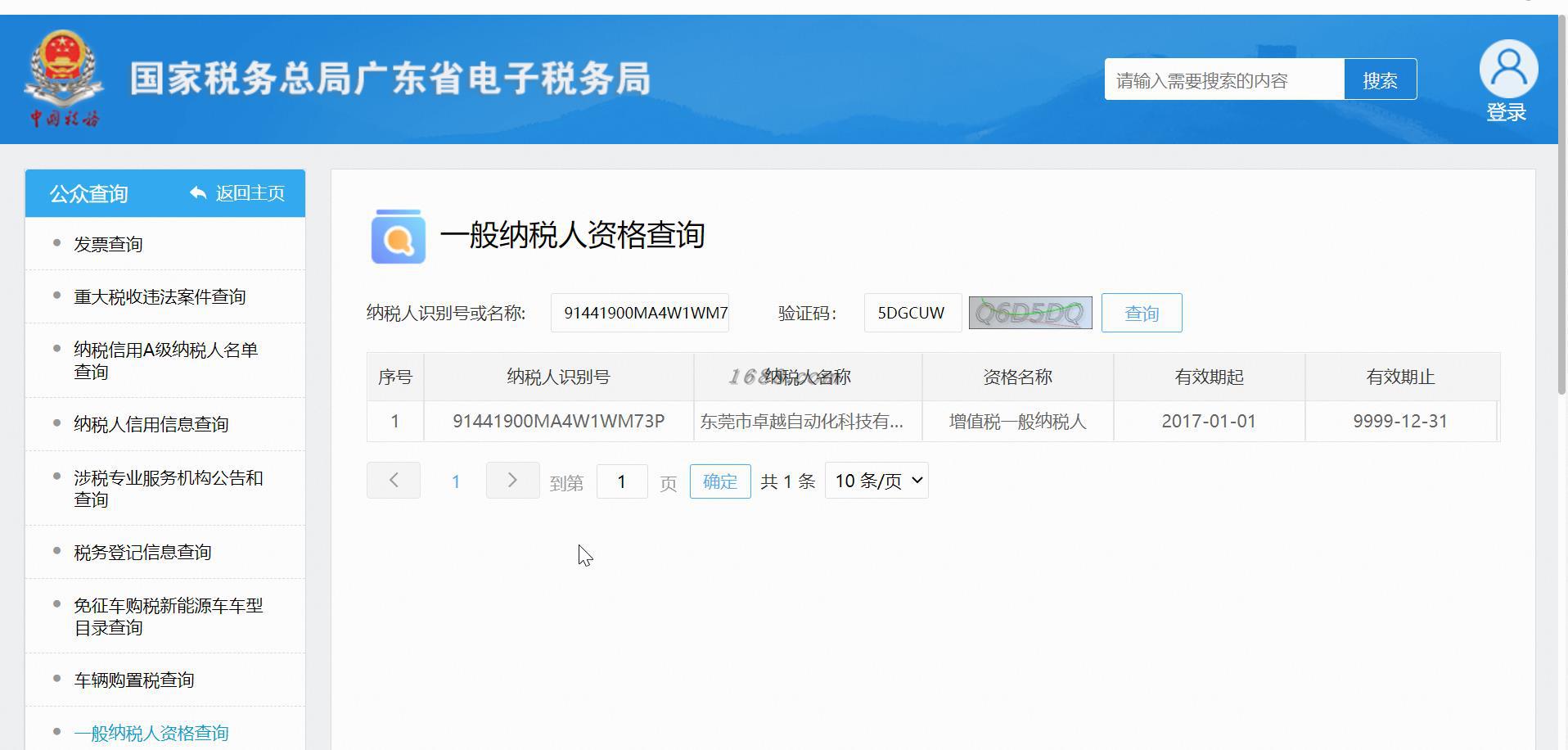The image size is (1568, 750).
Task: Select 涉税专业服务机构公告和查询
Action: coord(169,488)
